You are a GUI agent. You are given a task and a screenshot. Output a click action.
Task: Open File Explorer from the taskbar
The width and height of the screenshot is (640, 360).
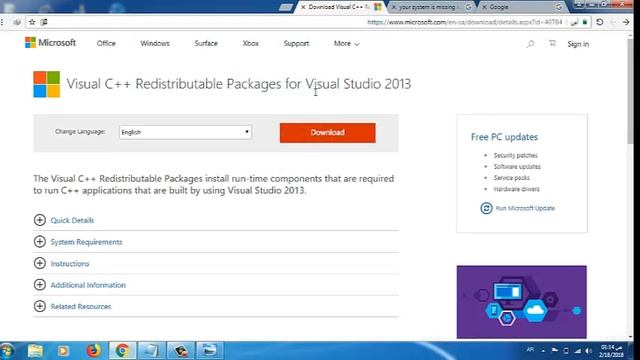pyautogui.click(x=35, y=351)
